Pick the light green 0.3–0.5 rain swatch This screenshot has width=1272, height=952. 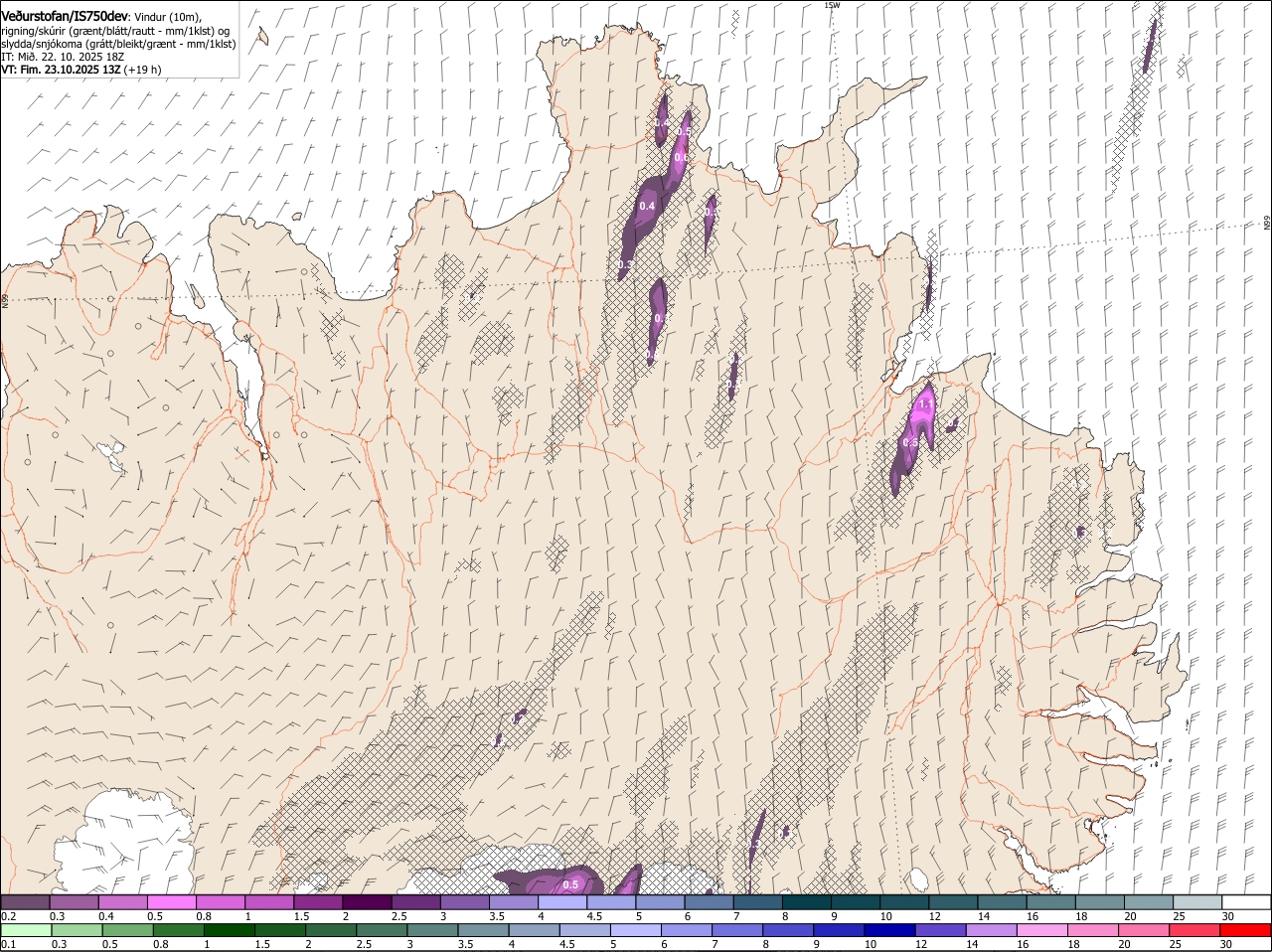[x=77, y=931]
